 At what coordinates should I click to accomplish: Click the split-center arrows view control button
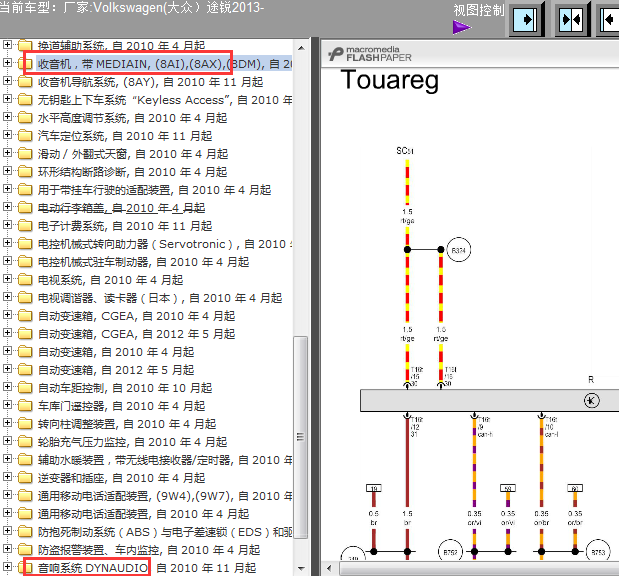tap(571, 19)
